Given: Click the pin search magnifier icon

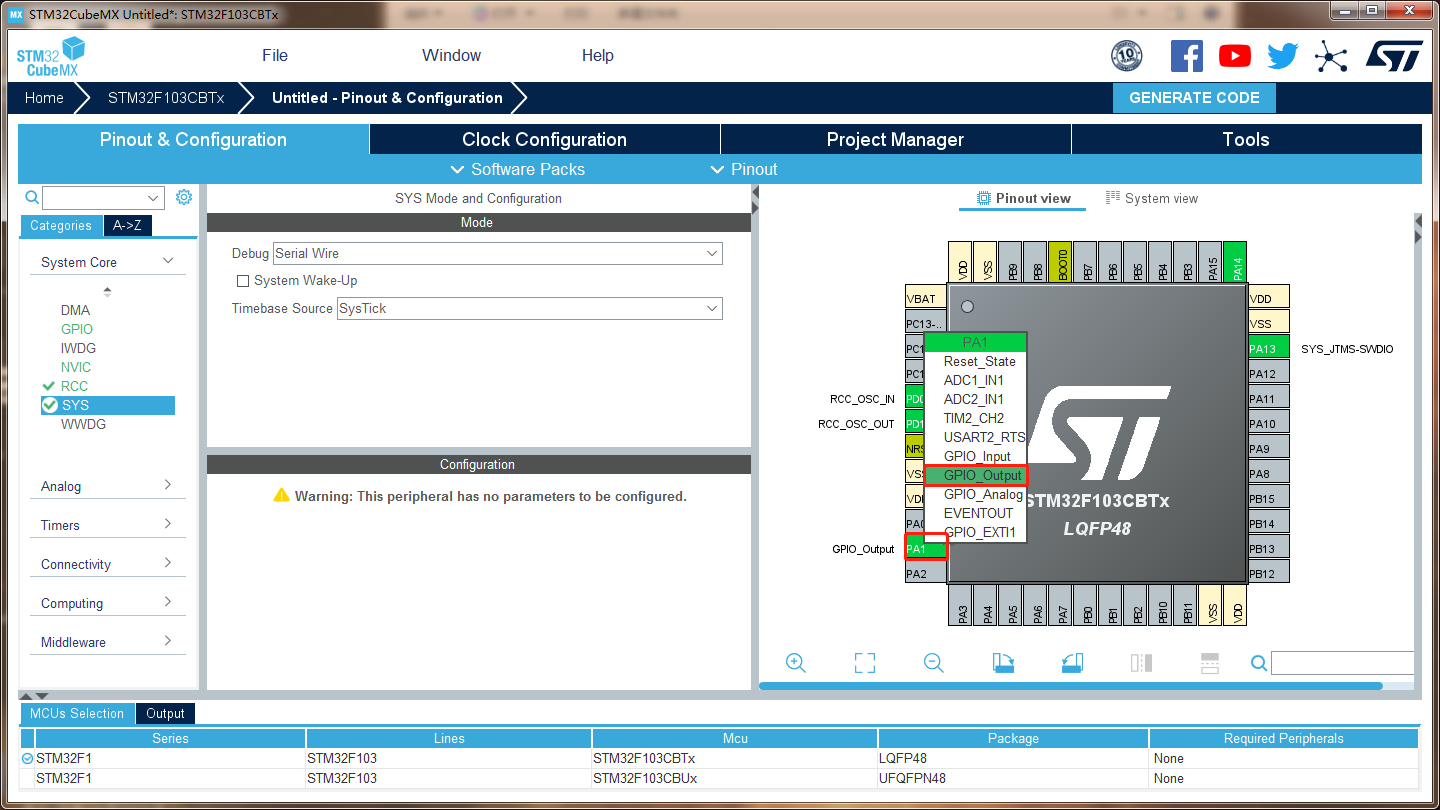Looking at the screenshot, I should pyautogui.click(x=1259, y=663).
